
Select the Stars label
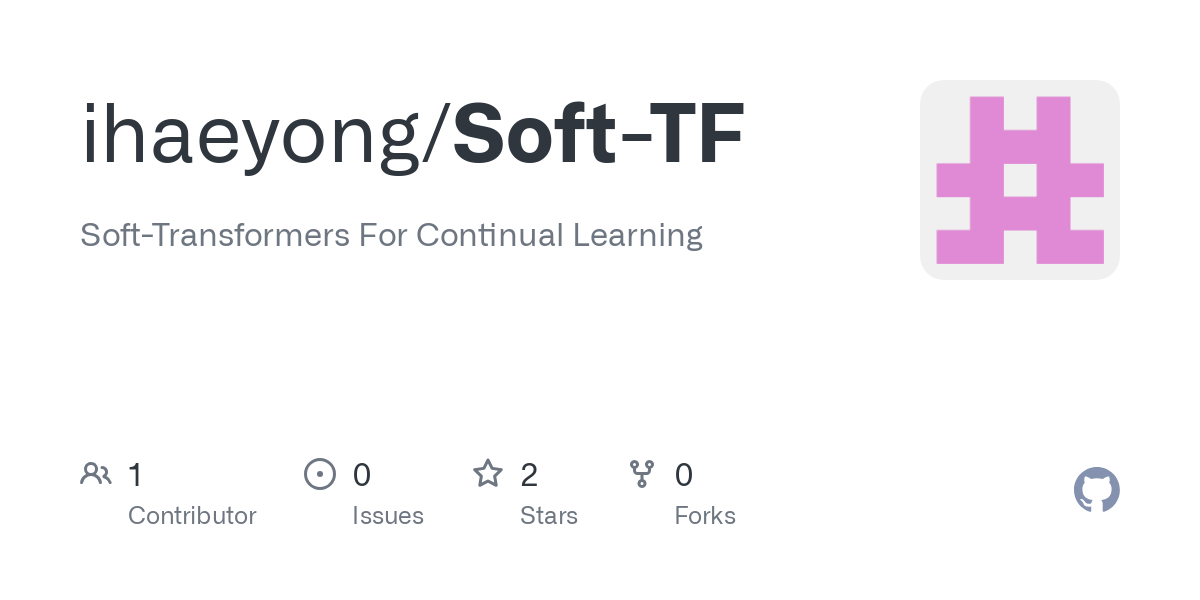(x=549, y=516)
